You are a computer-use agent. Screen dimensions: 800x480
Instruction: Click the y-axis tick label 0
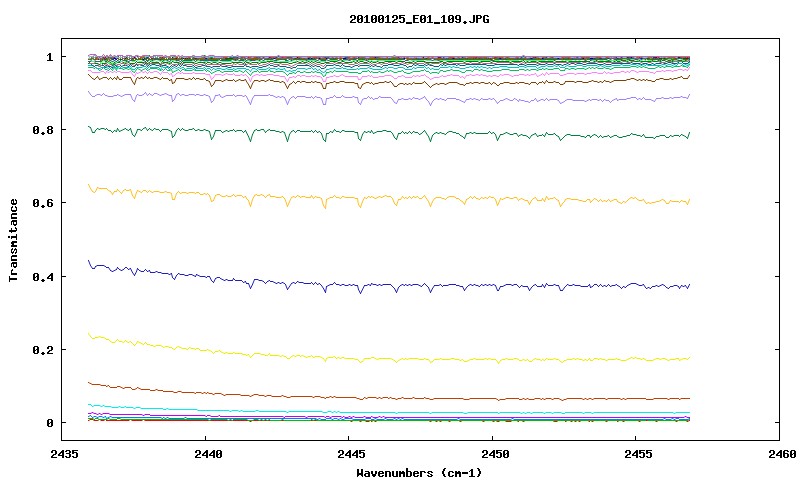tap(49, 423)
